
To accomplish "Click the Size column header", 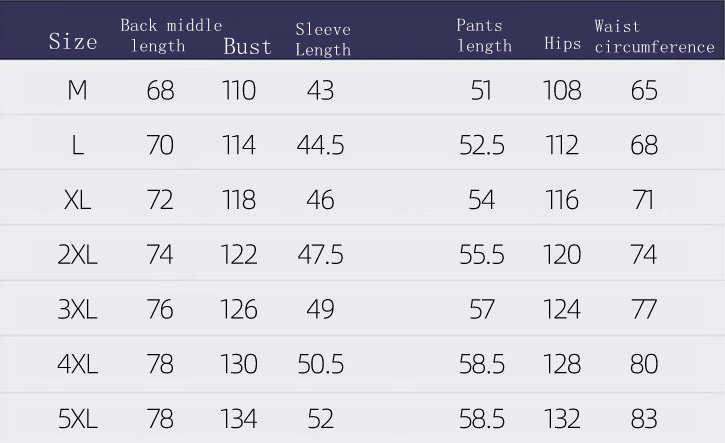I will tap(73, 41).
